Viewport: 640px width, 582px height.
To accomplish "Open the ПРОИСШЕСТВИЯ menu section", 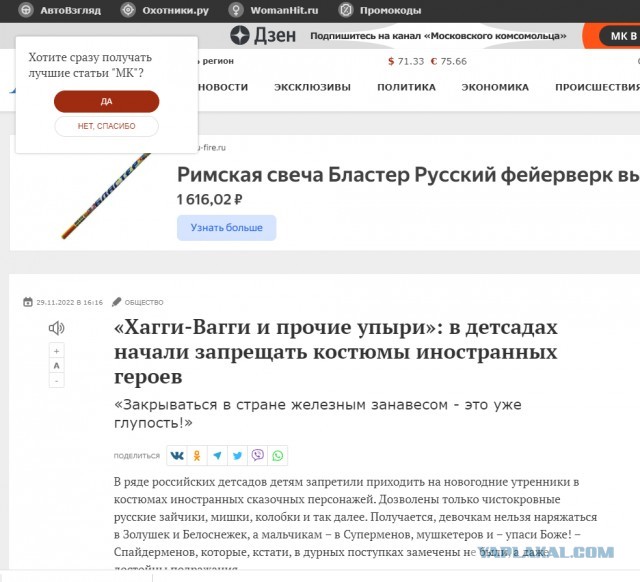I will coord(598,87).
